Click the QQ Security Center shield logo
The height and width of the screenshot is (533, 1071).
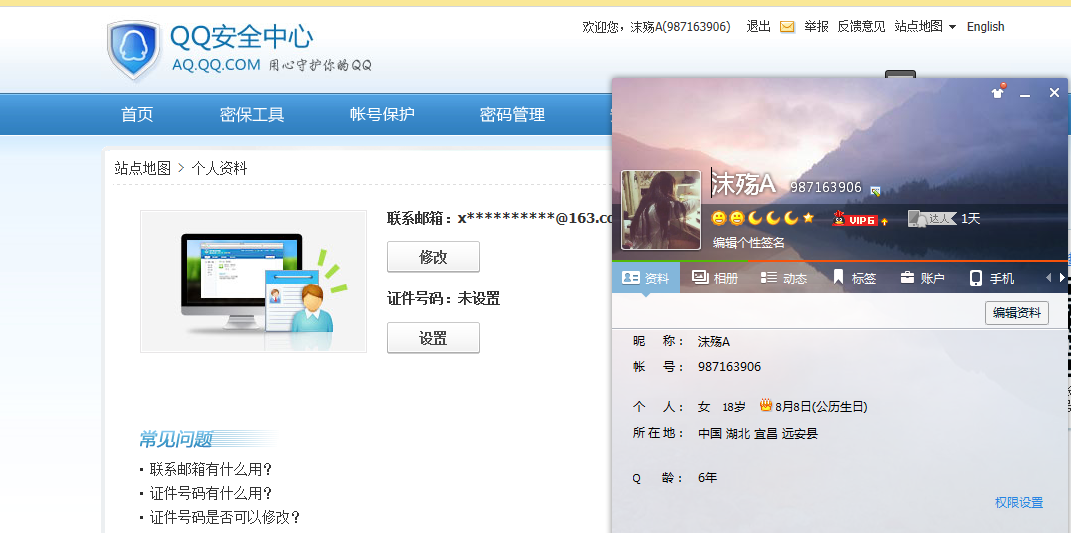pos(134,49)
